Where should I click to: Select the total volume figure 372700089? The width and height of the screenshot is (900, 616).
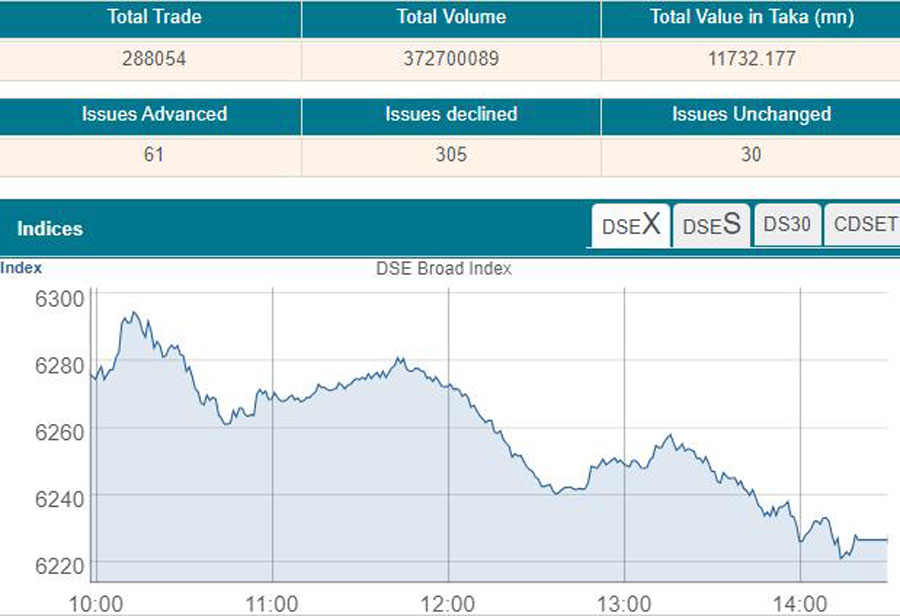coord(451,59)
